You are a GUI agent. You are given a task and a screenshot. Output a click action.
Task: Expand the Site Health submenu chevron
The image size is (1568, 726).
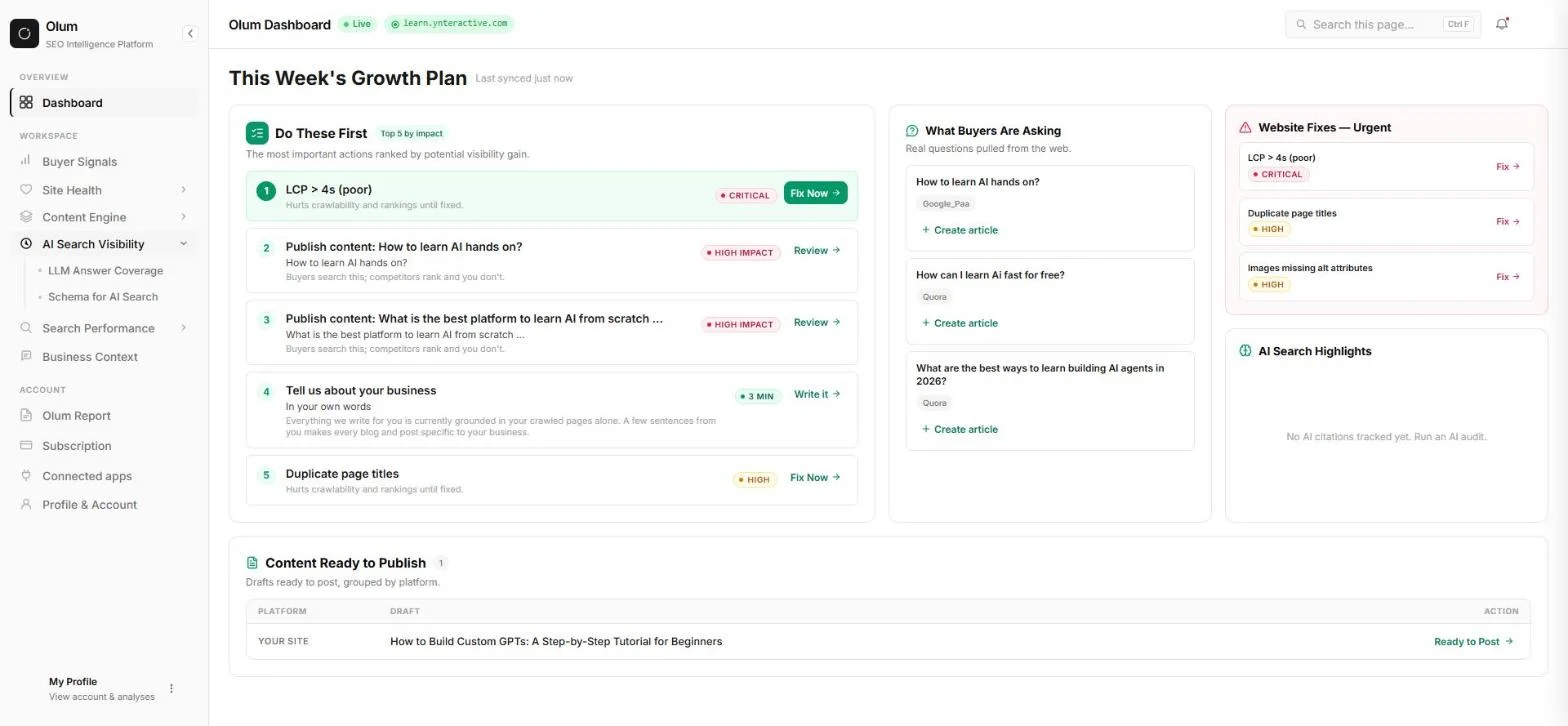(x=183, y=190)
